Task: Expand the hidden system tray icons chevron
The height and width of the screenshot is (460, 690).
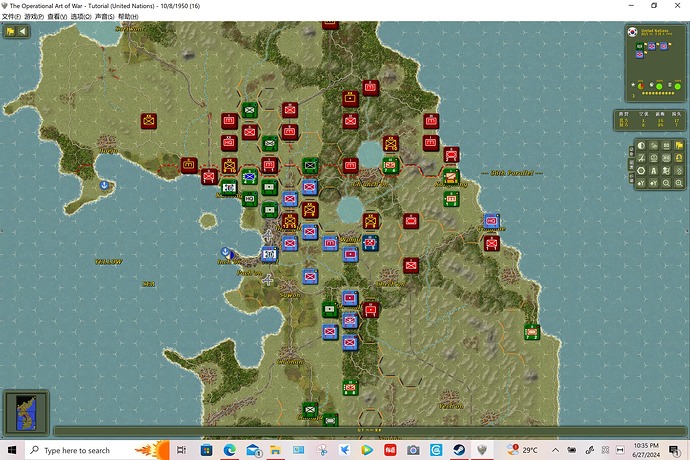Action: pos(555,450)
